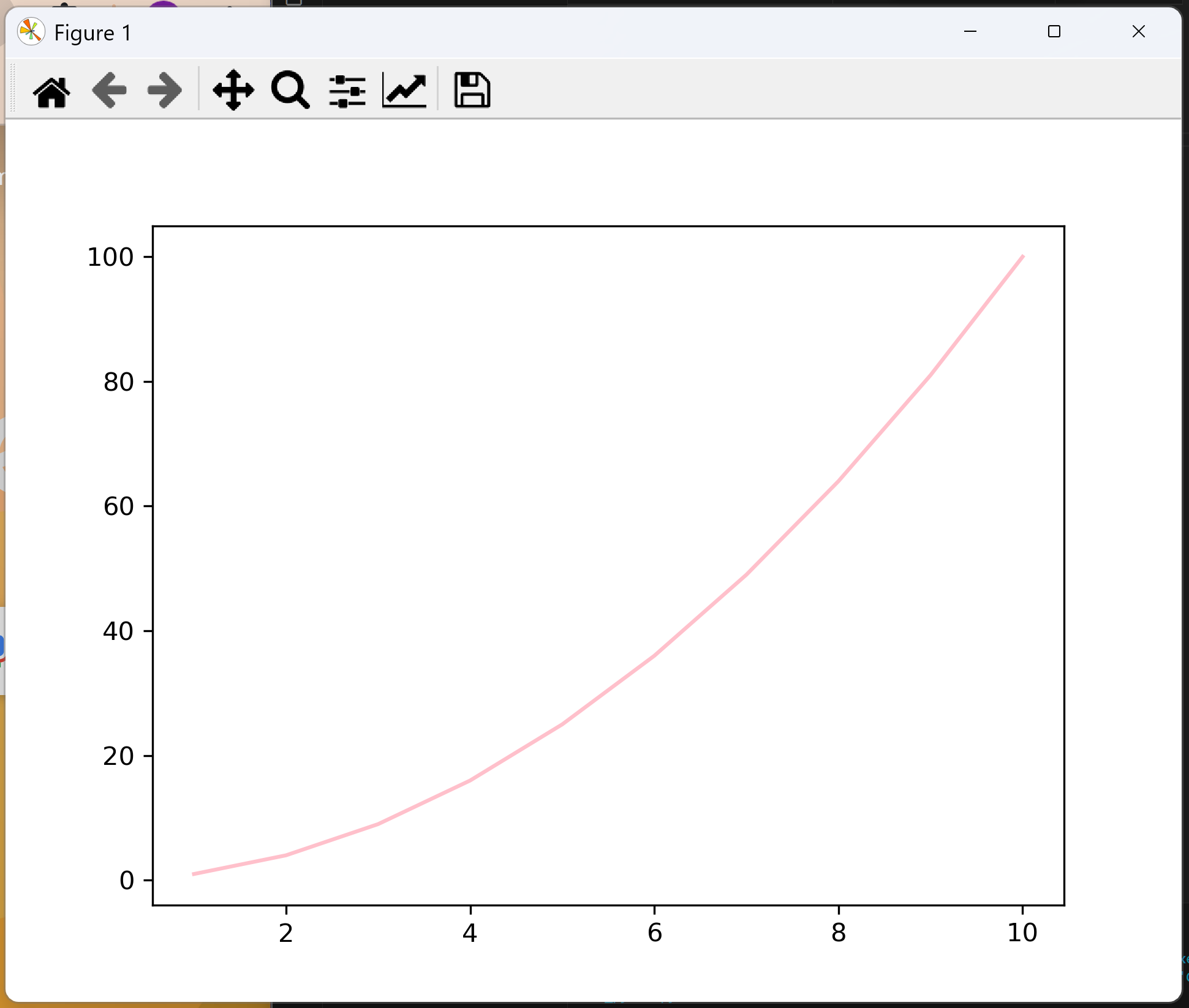This screenshot has height=1008, width=1189.
Task: Close the Figure 1 window
Action: (x=1138, y=31)
